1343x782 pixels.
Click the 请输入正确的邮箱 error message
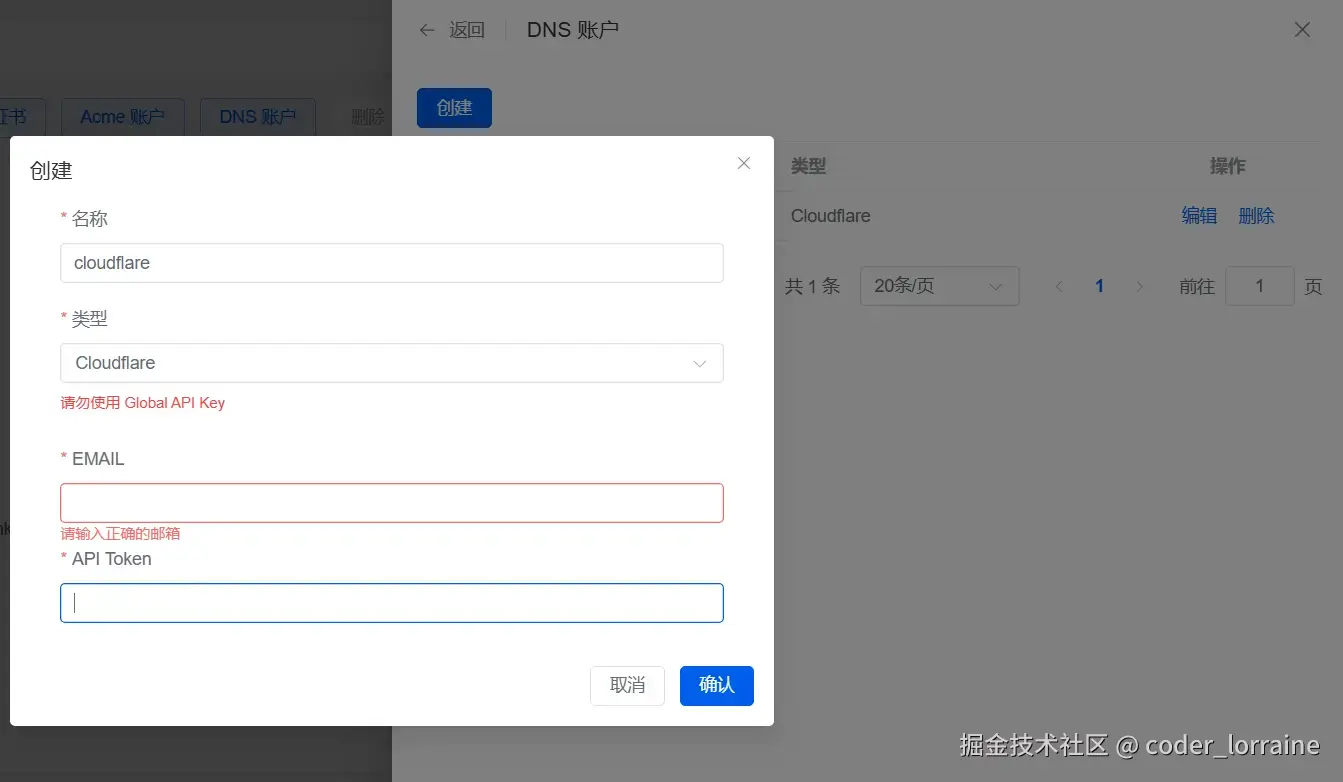tap(121, 533)
